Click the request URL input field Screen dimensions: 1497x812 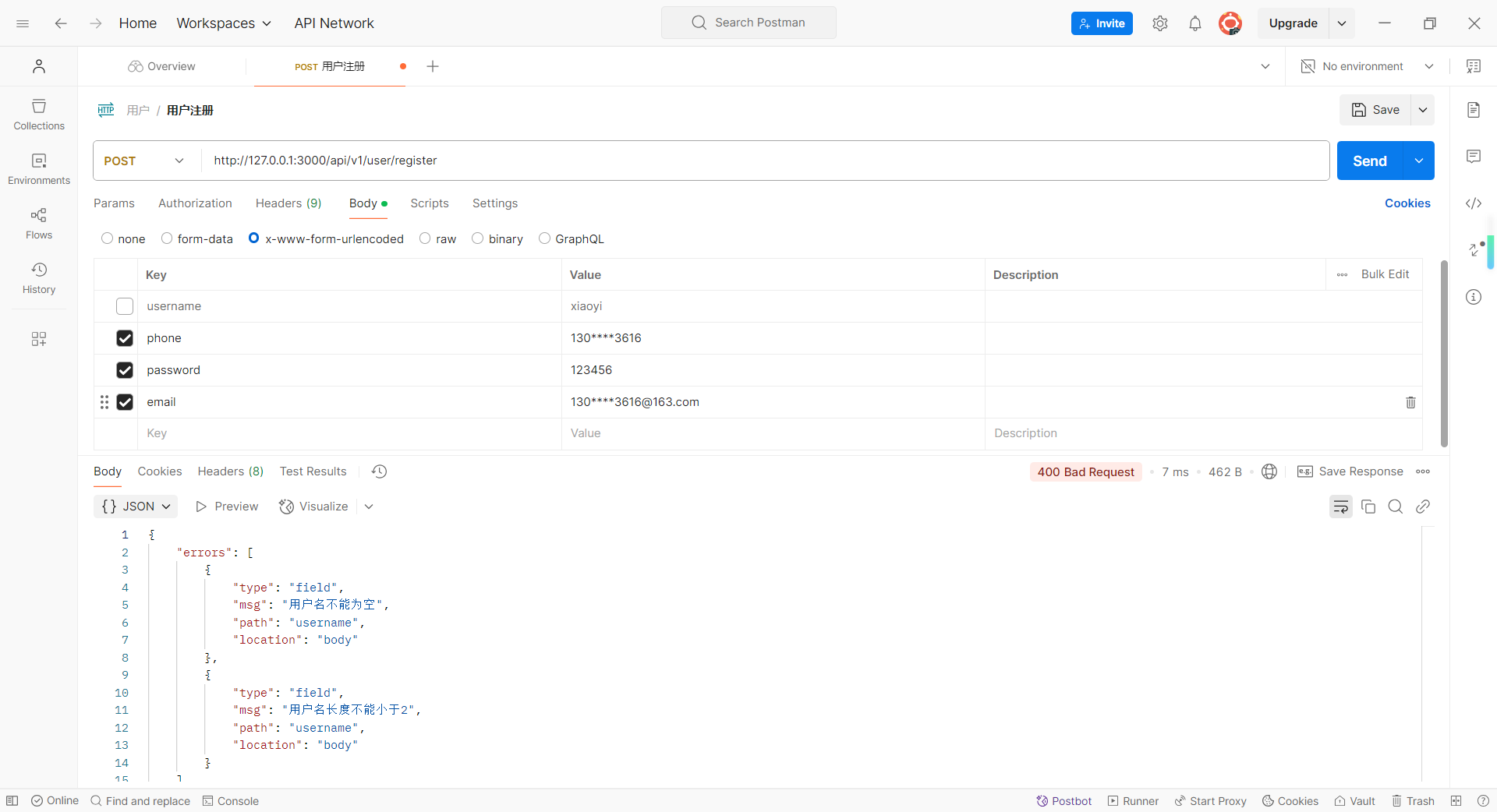(x=764, y=161)
